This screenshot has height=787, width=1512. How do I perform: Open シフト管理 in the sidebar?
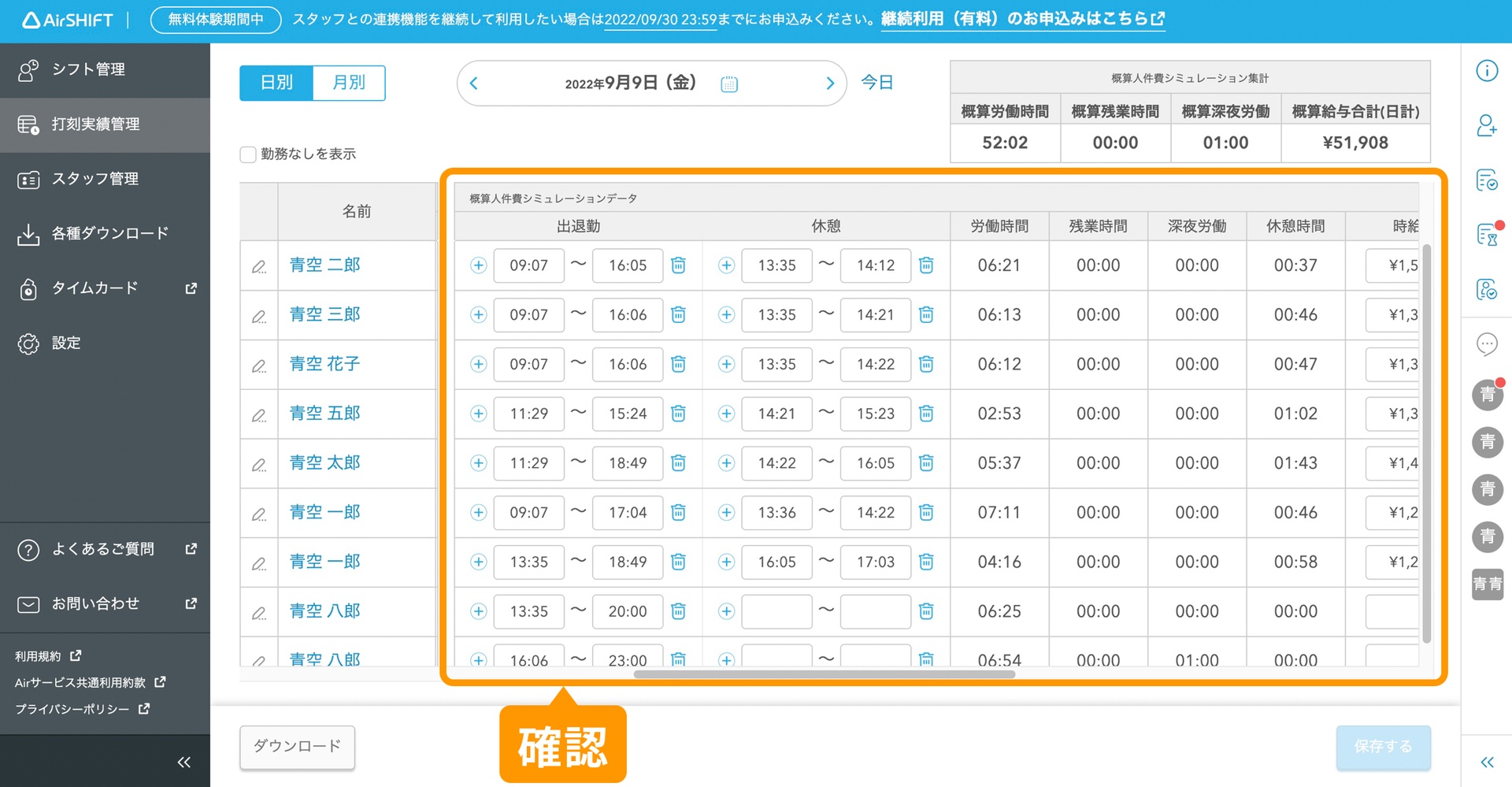point(88,69)
